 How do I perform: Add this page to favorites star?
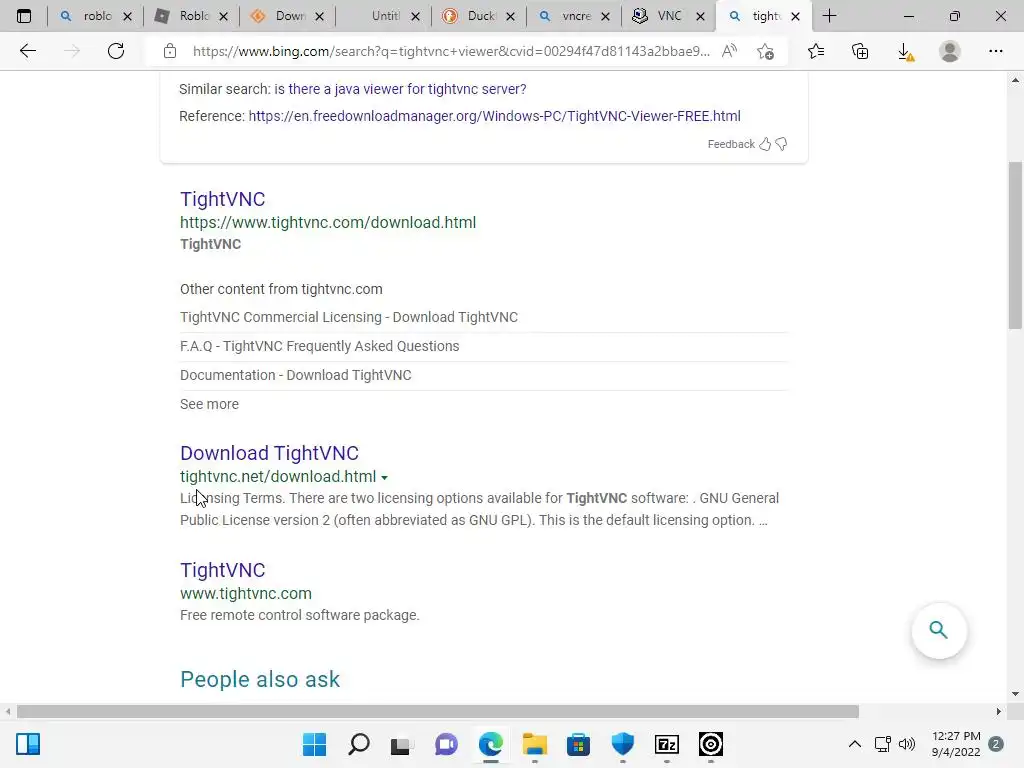click(x=765, y=51)
